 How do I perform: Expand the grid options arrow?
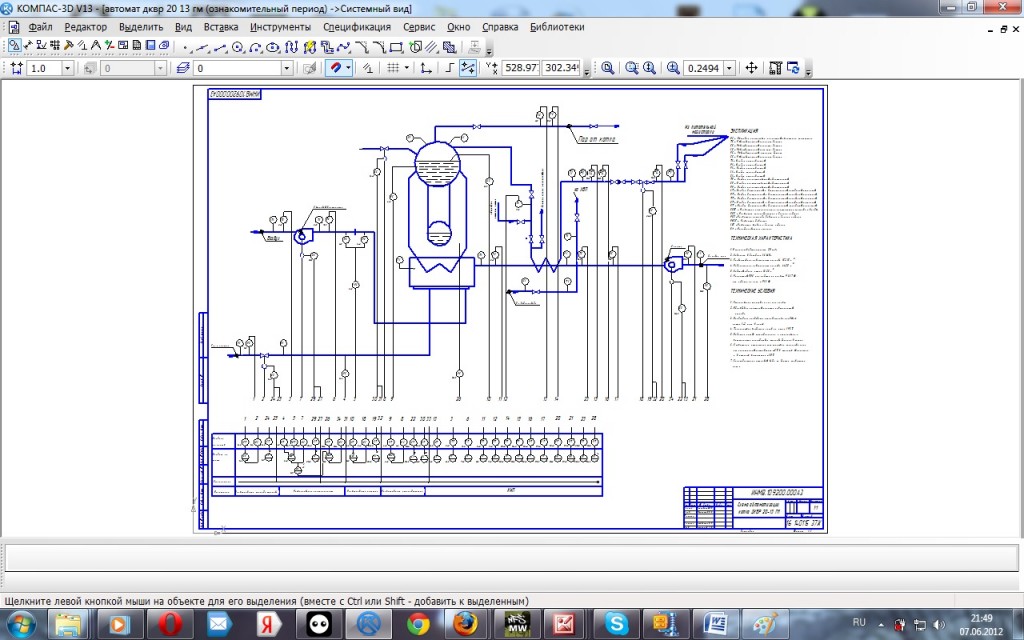406,68
